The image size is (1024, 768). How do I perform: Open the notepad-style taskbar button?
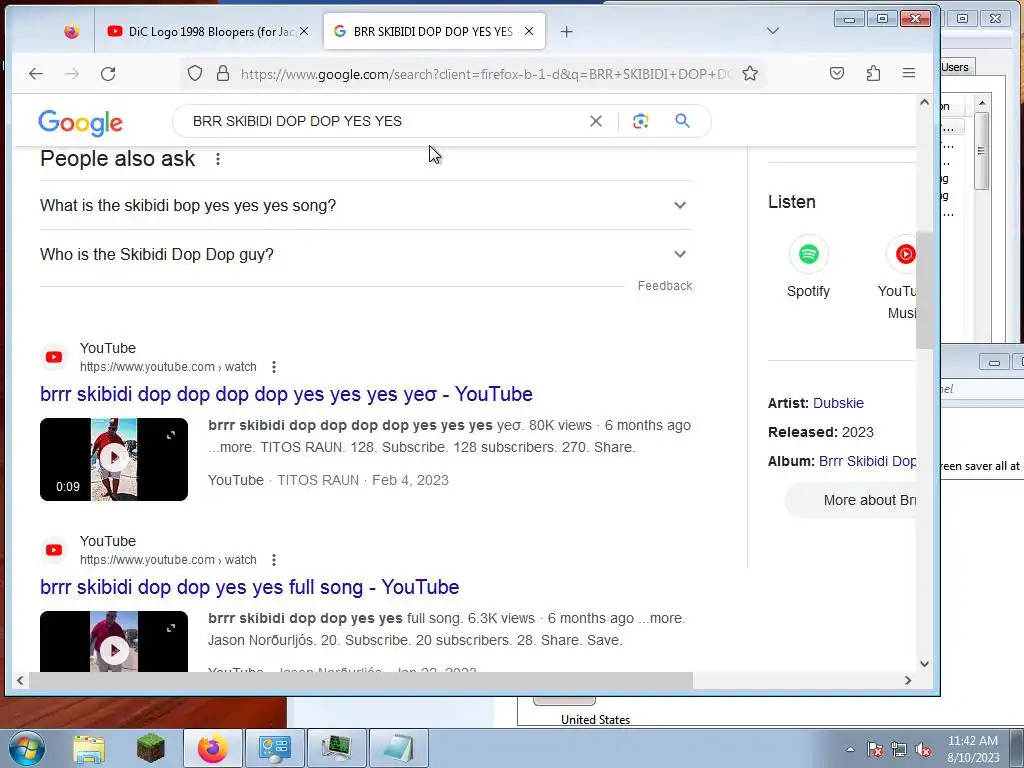pyautogui.click(x=399, y=748)
